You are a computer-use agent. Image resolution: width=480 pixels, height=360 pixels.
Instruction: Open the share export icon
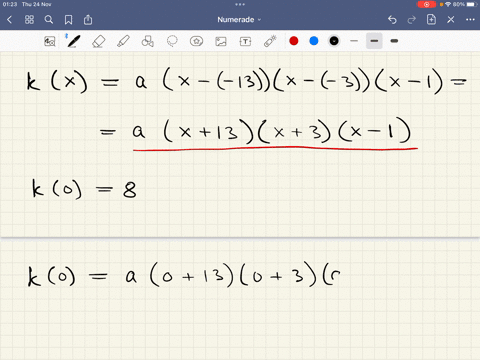point(88,19)
